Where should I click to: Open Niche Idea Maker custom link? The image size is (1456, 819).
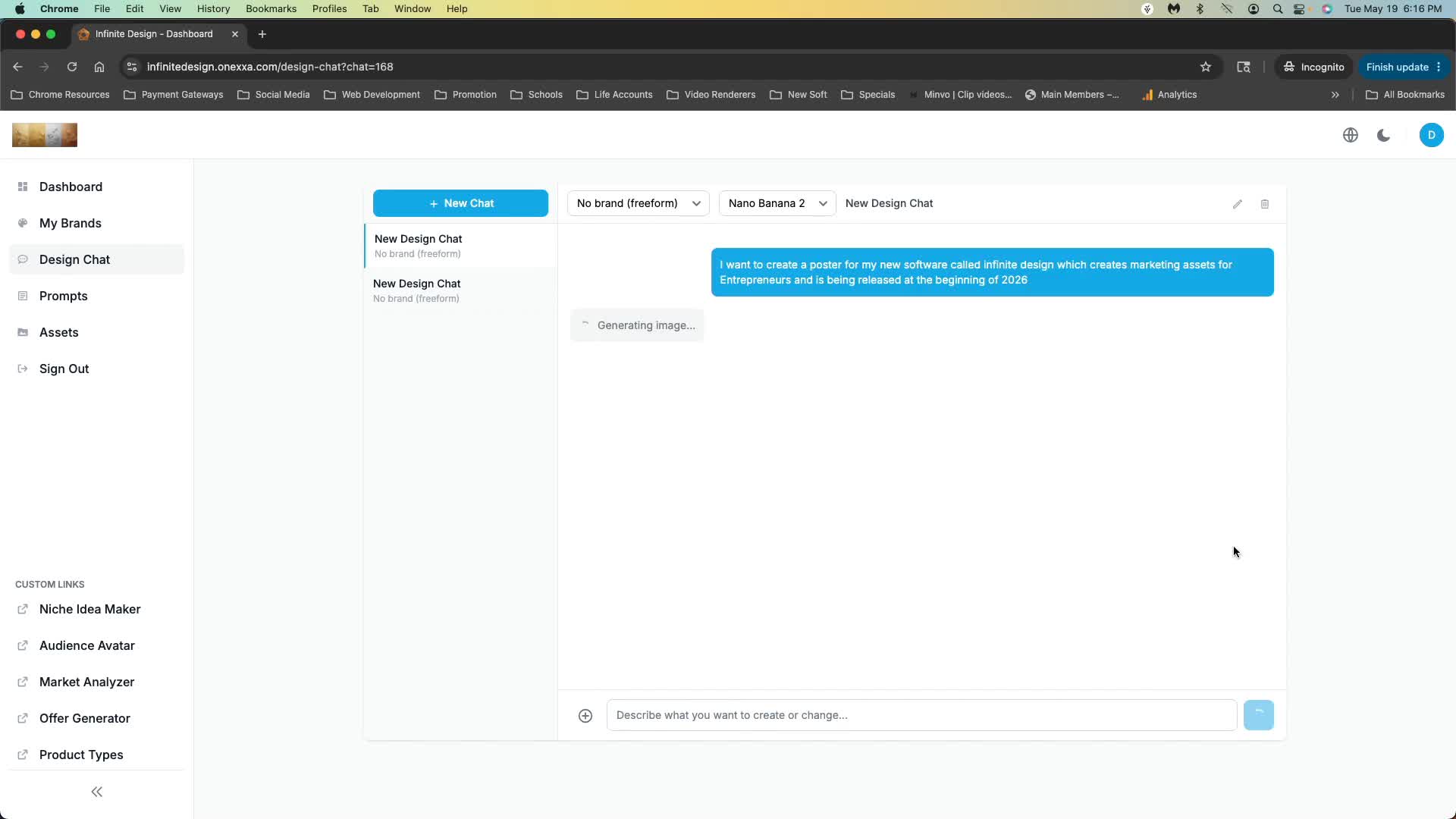coord(96,609)
